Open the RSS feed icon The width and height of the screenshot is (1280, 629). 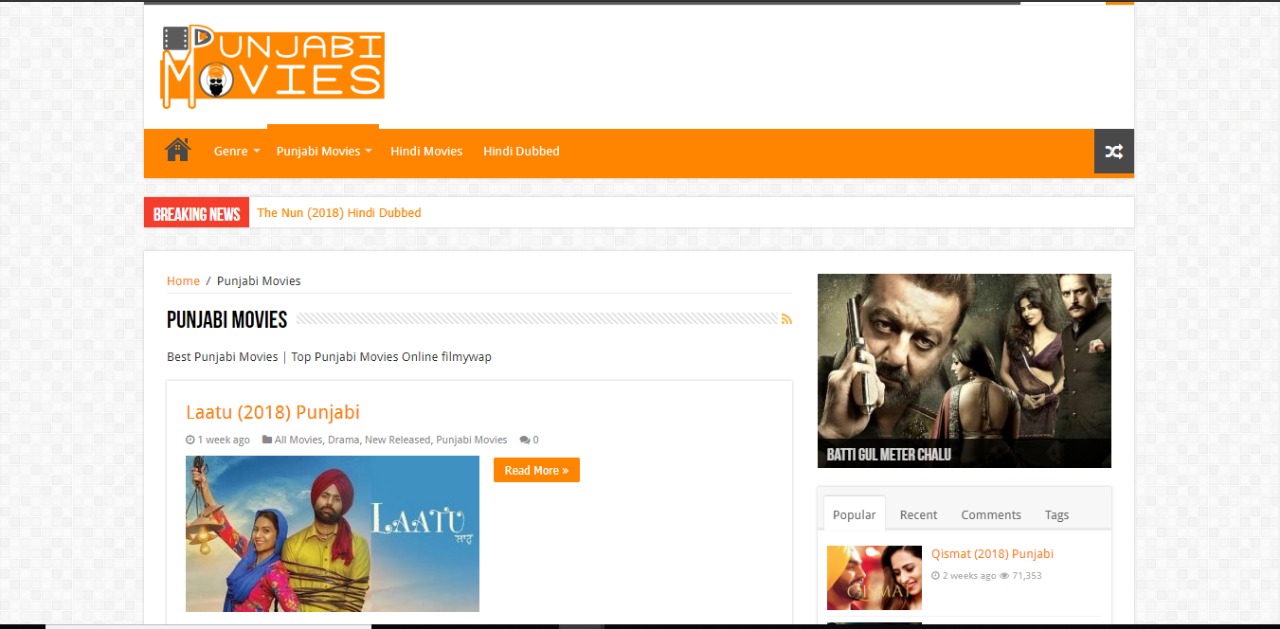[x=787, y=319]
